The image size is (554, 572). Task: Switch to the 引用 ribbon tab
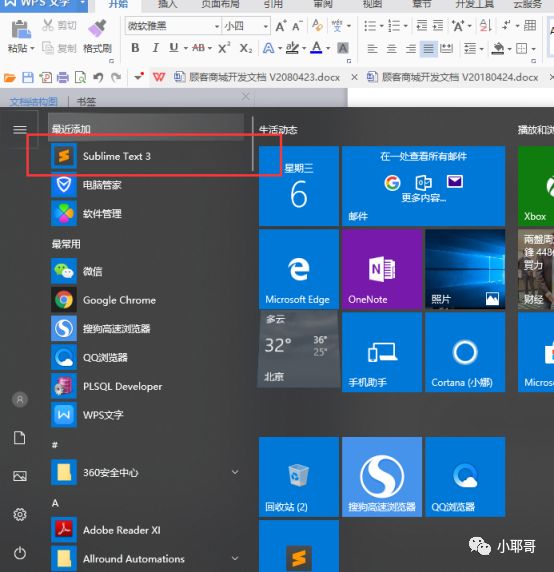(x=273, y=4)
